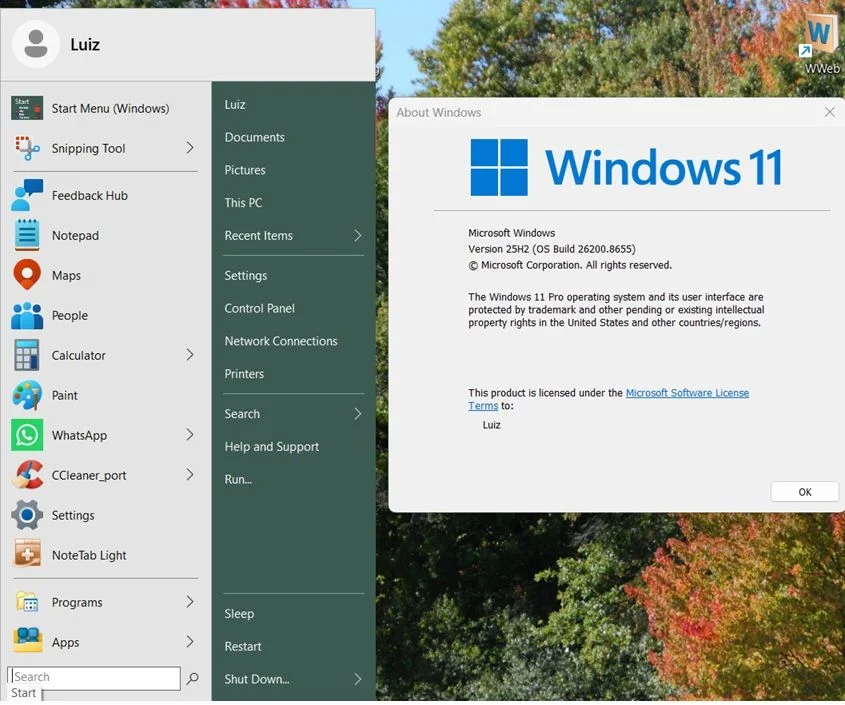The width and height of the screenshot is (845, 705).
Task: Open Network Connections
Action: (281, 341)
